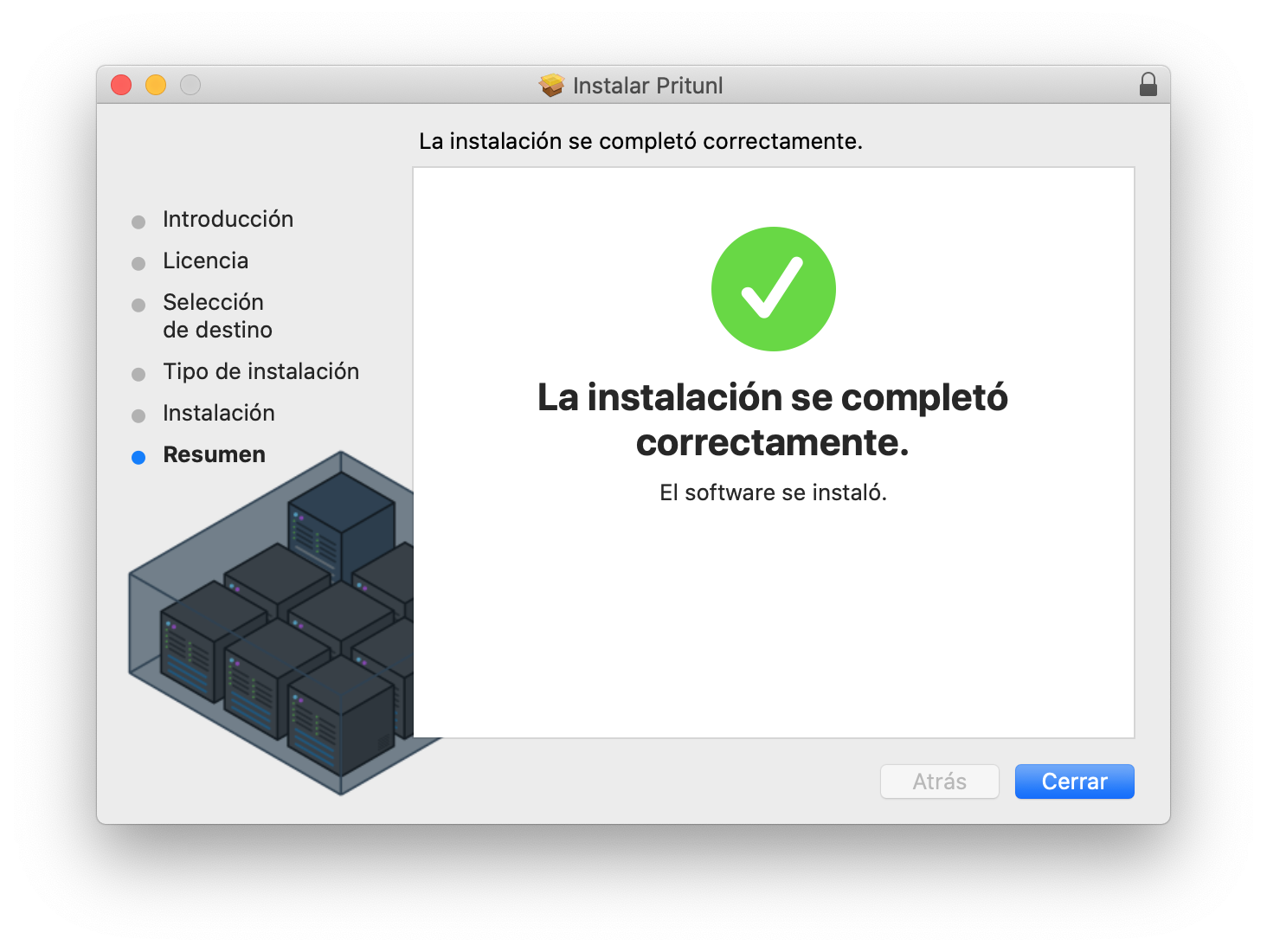Click the green checkmark success icon
The image size is (1267, 952).
[774, 289]
